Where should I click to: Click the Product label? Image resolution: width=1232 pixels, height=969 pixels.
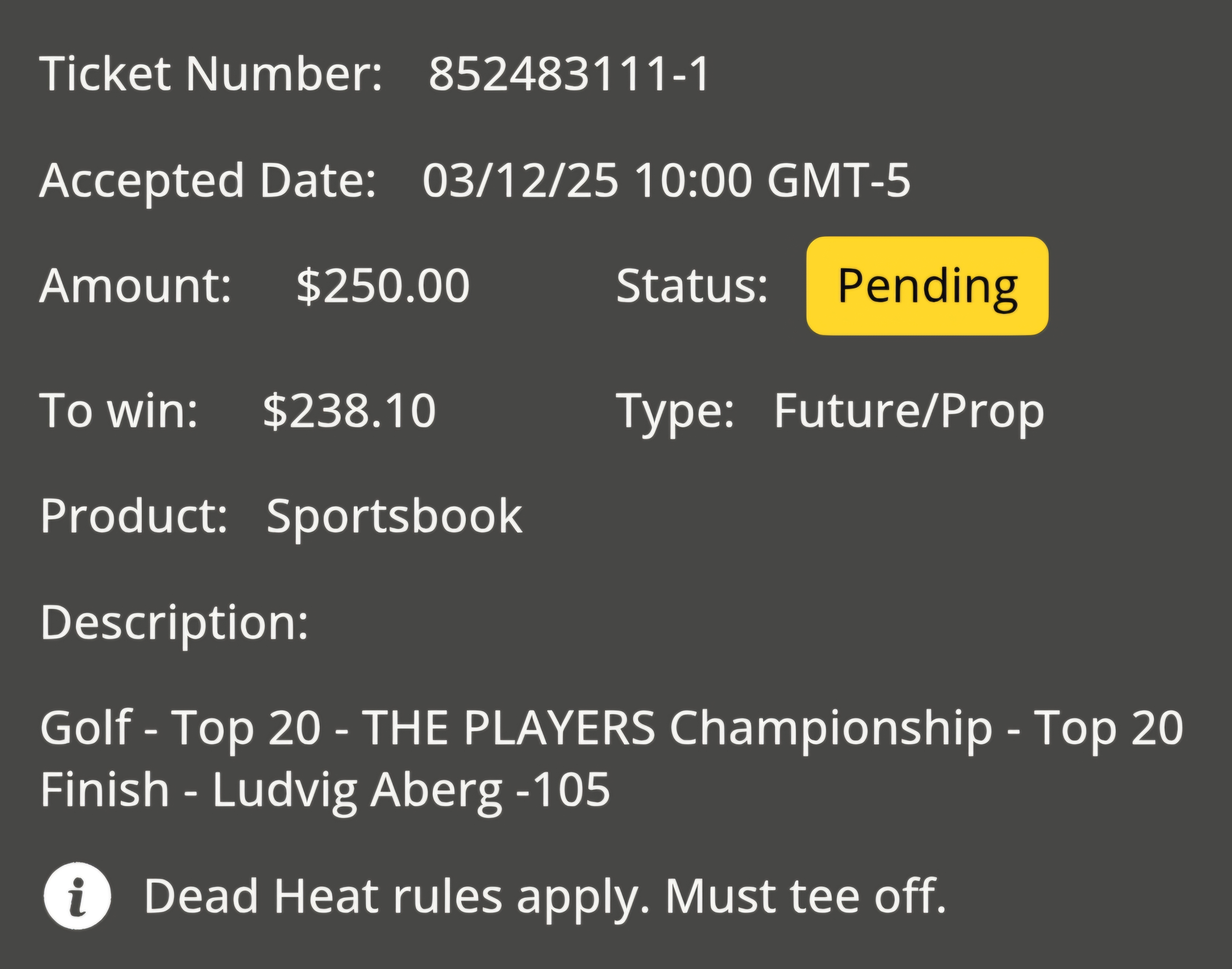135,516
